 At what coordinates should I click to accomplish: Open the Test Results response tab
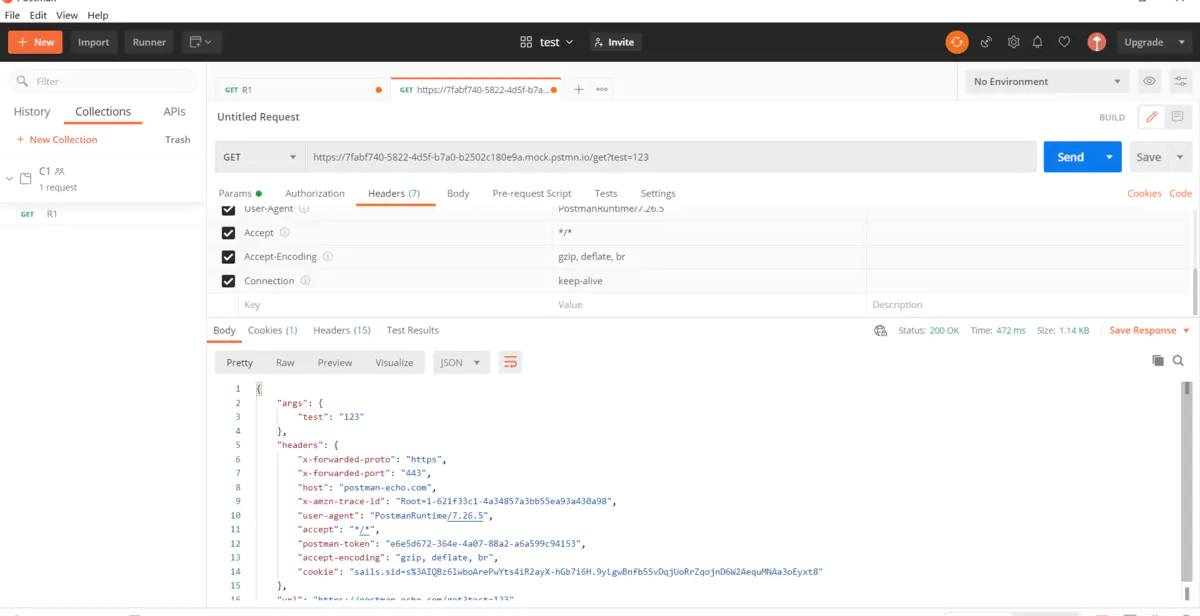coord(412,330)
